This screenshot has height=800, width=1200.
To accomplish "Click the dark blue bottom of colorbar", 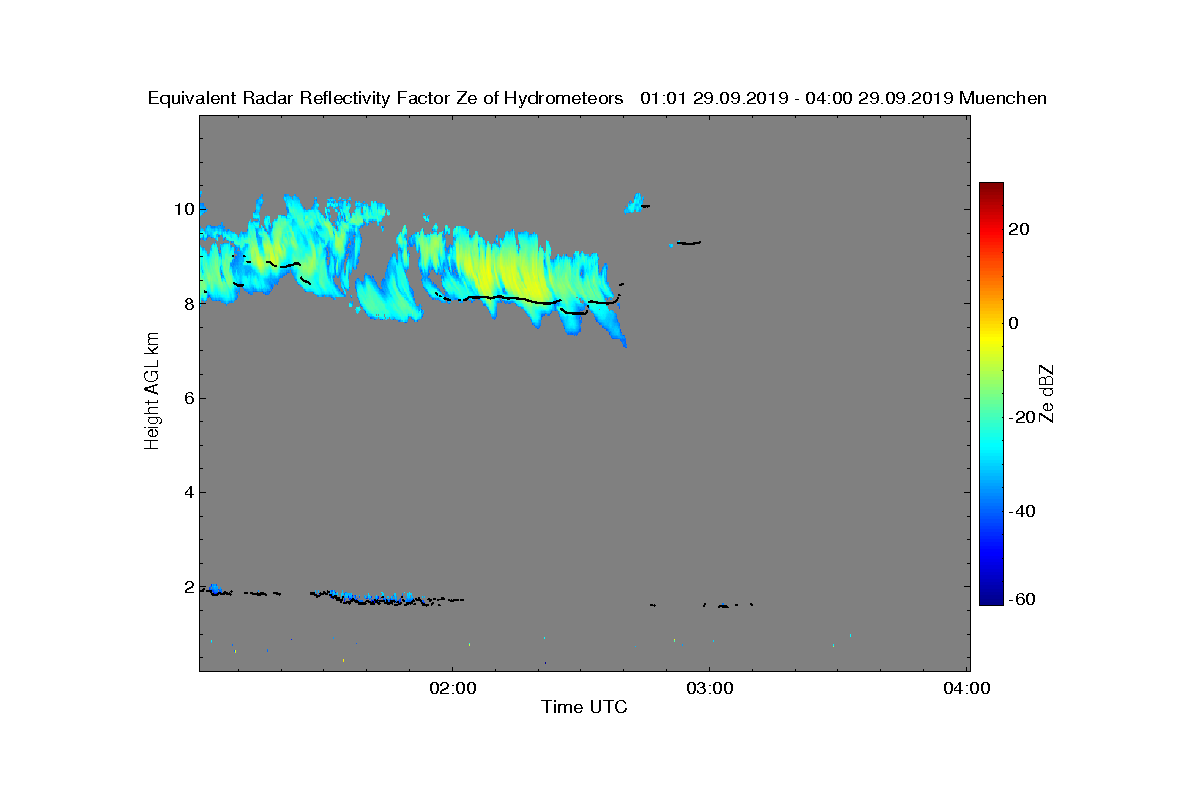I will click(x=991, y=597).
